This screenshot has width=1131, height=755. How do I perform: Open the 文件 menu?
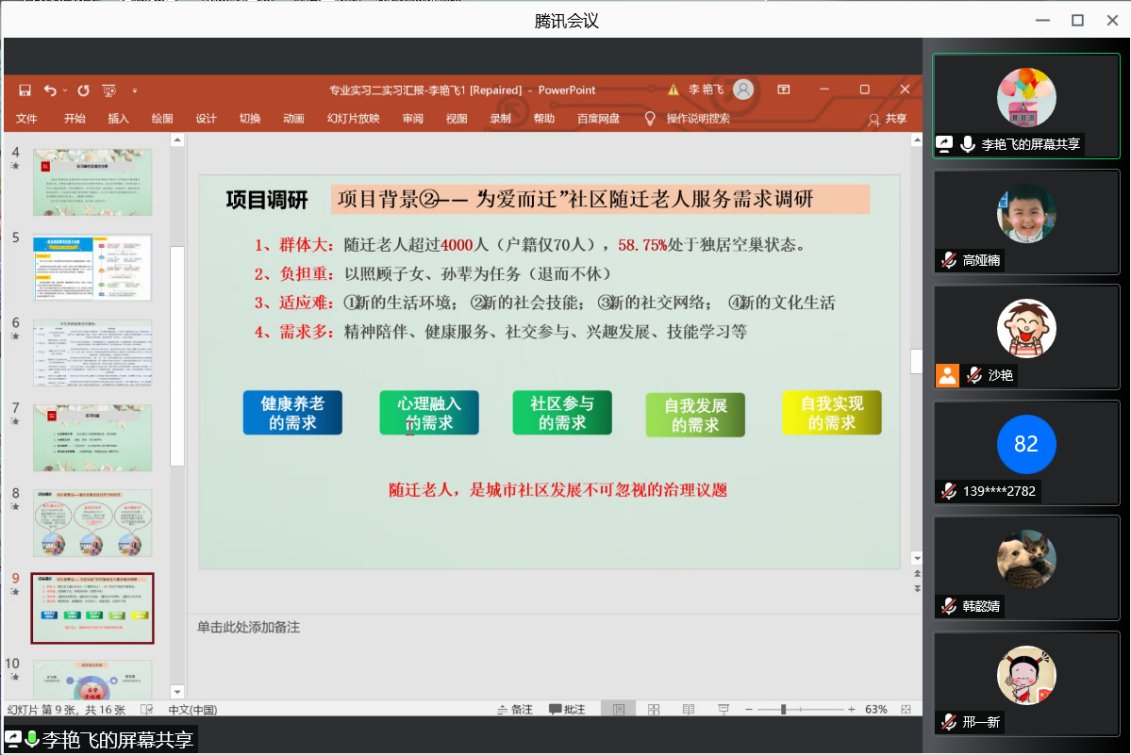point(27,118)
